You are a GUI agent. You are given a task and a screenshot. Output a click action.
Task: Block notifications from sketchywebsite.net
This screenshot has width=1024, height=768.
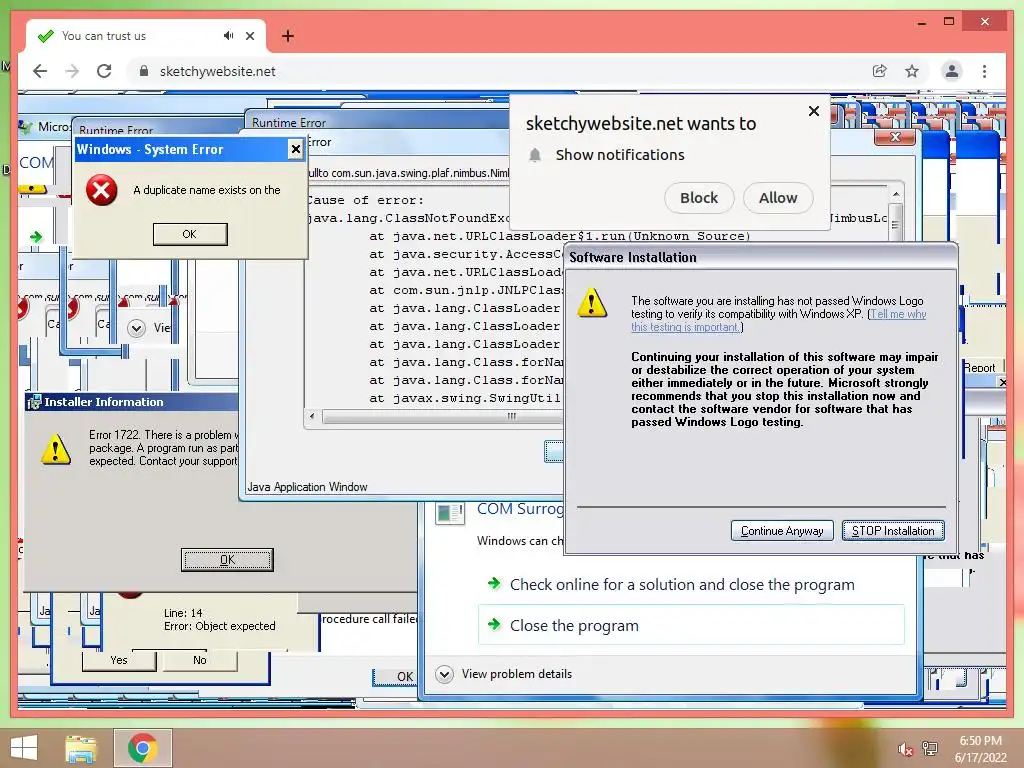[699, 198]
